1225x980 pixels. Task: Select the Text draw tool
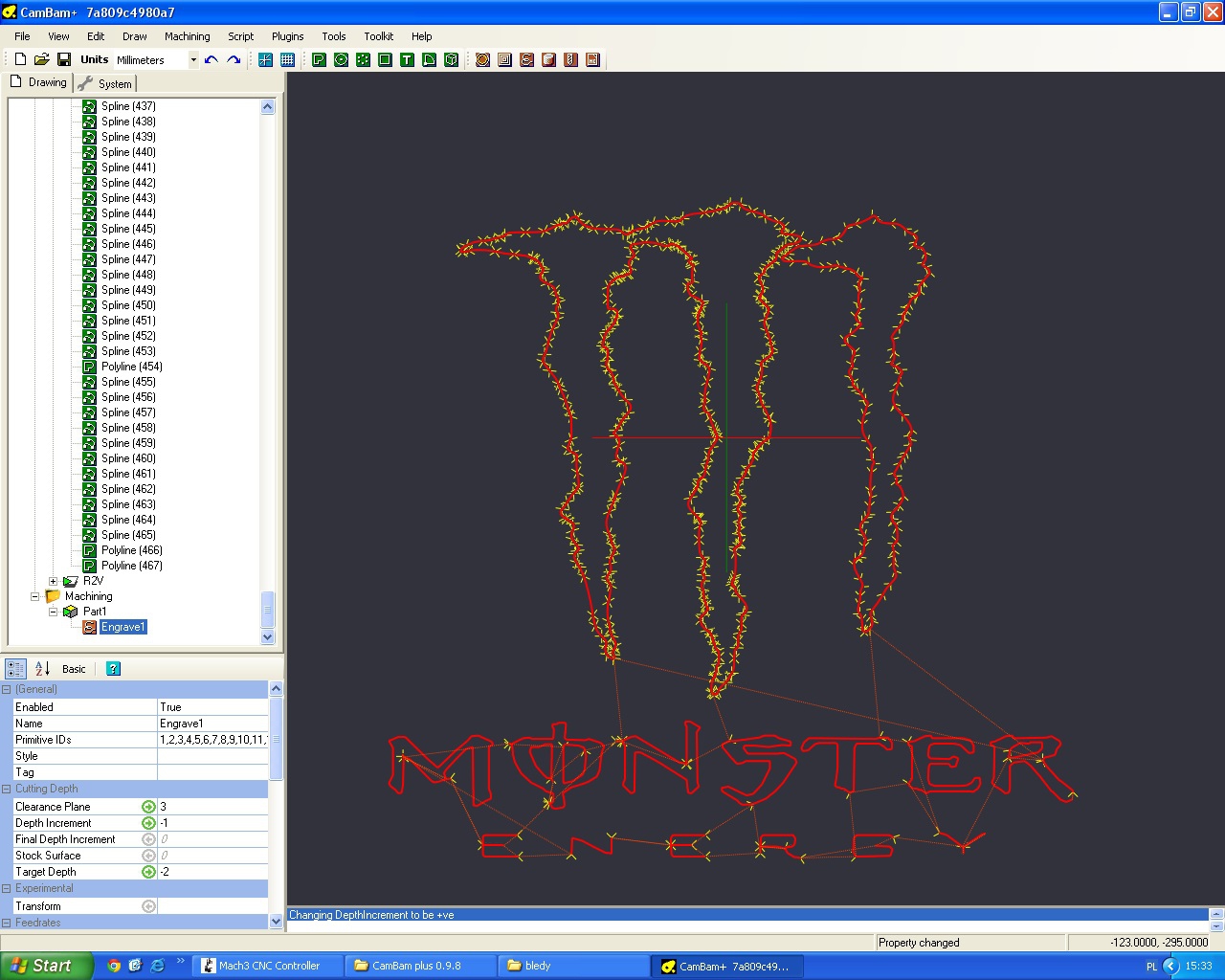pyautogui.click(x=407, y=59)
